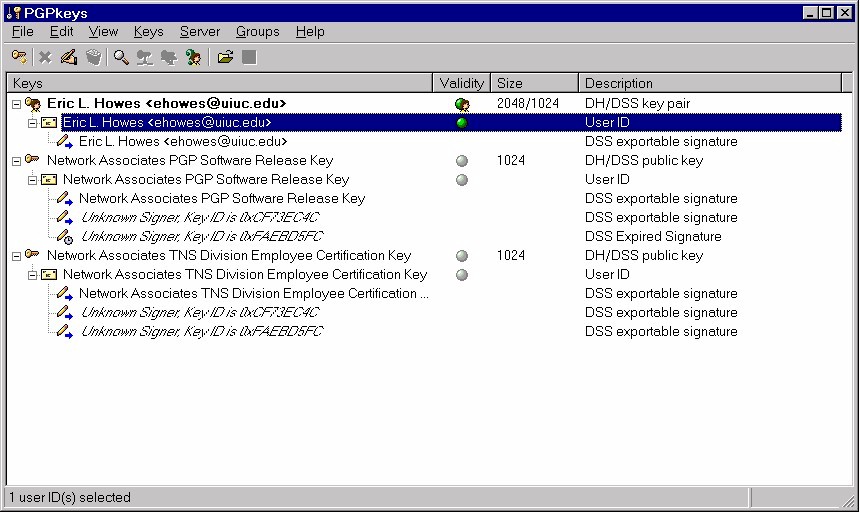
Task: Click the jester-face toolbar icon
Action: pyautogui.click(x=193, y=57)
